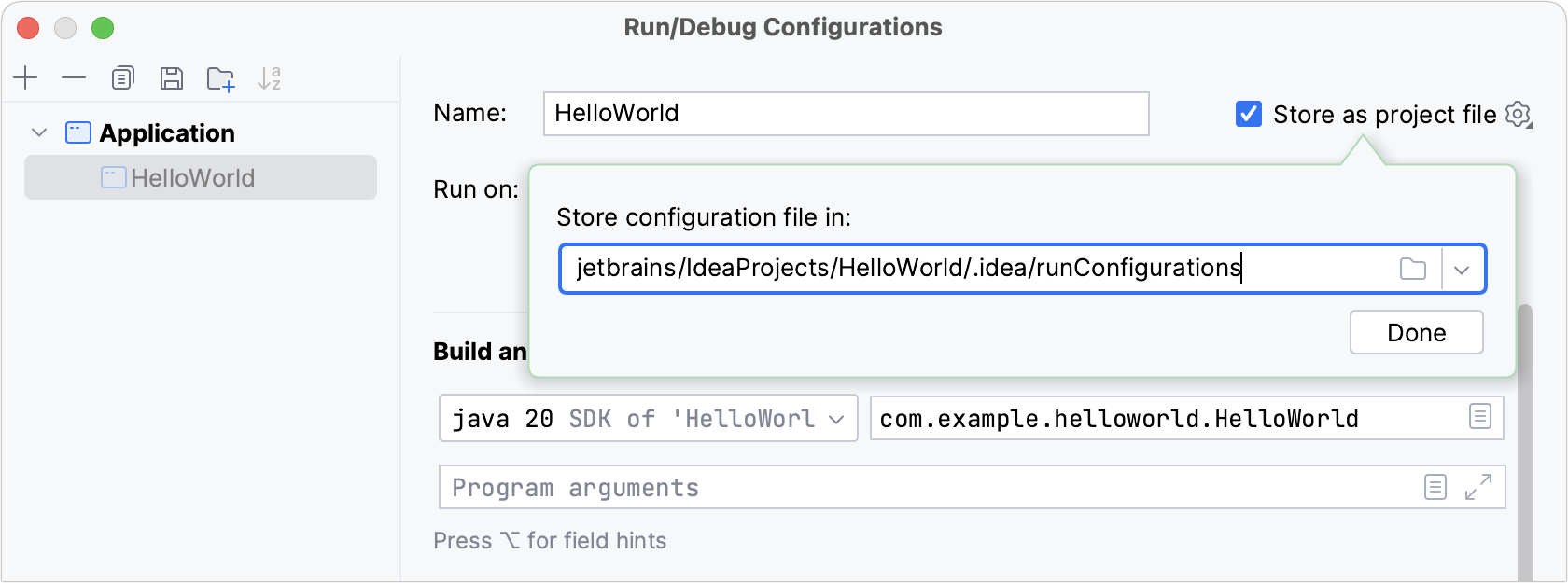Select the Application tree item
Viewport: 1568px width, 583px height.
point(167,133)
